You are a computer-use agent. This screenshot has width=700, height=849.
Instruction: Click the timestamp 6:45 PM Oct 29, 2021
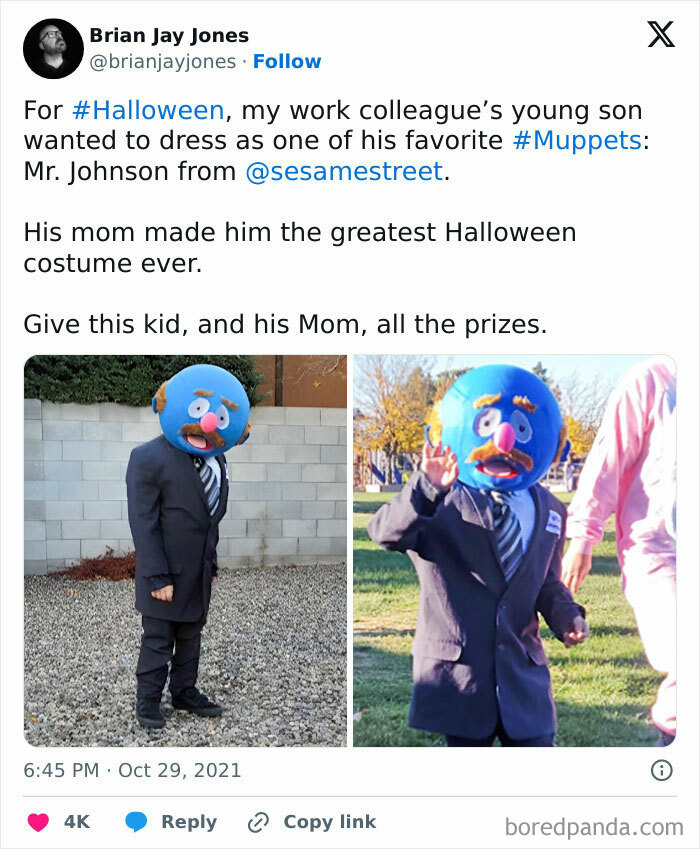[x=131, y=771]
